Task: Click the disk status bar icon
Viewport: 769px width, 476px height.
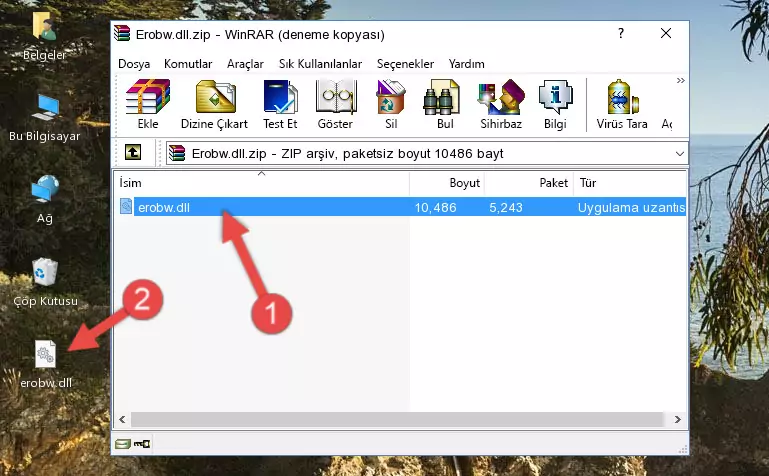Action: click(123, 444)
